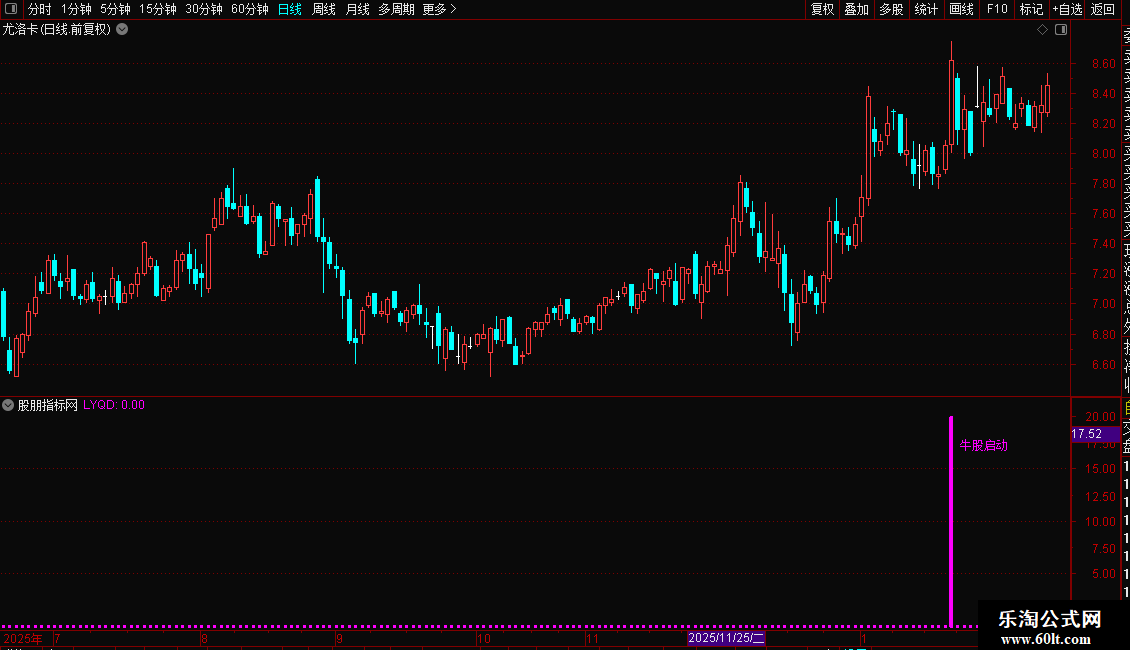Switch to 周线 weekly chart
The image size is (1130, 650).
pyautogui.click(x=324, y=9)
